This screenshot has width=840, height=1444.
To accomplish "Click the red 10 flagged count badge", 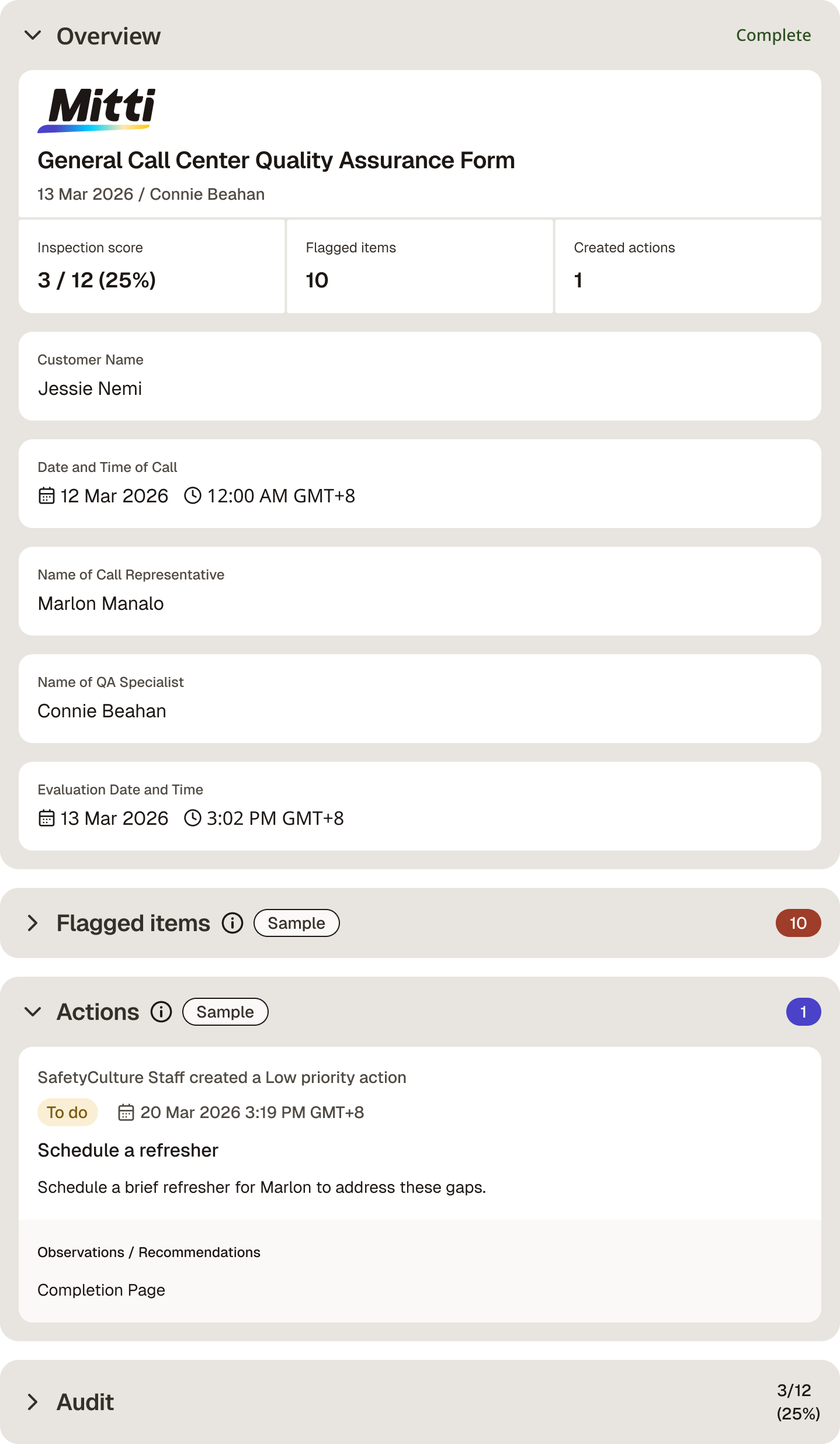I will tap(798, 923).
